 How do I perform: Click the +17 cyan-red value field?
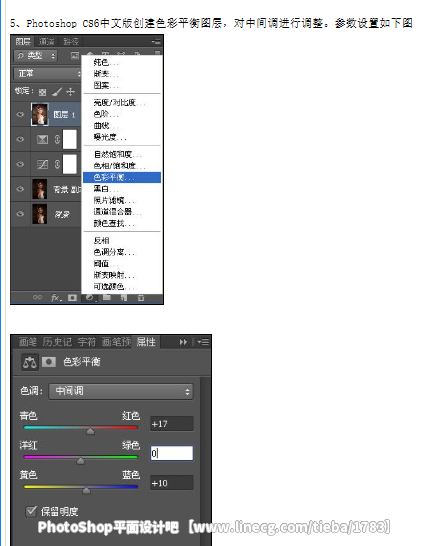[x=171, y=424]
